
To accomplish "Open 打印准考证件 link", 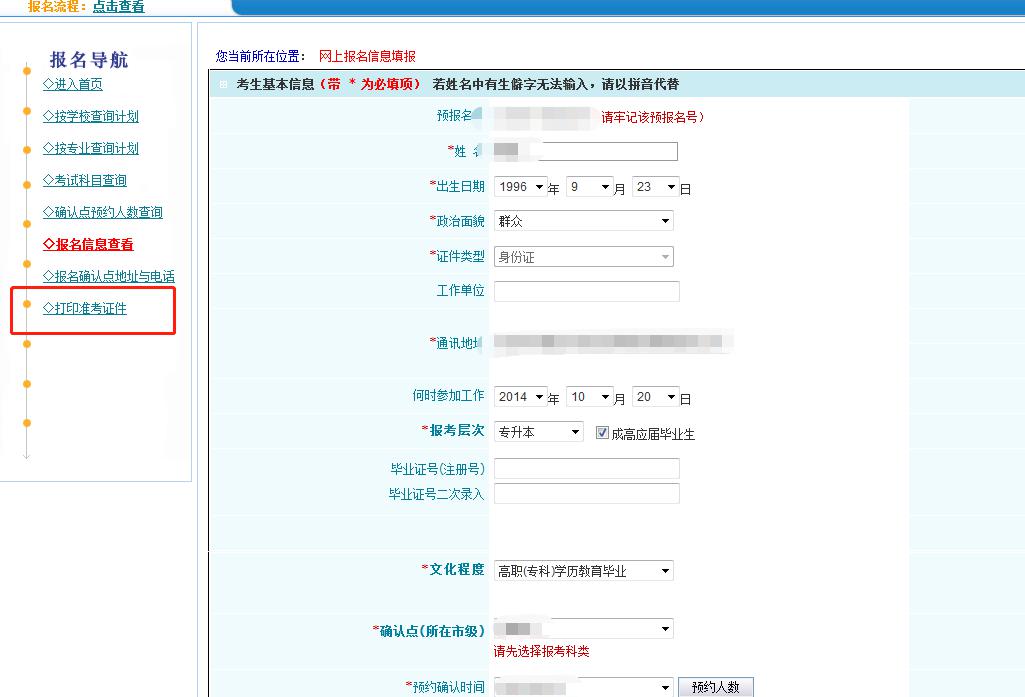I will [85, 309].
